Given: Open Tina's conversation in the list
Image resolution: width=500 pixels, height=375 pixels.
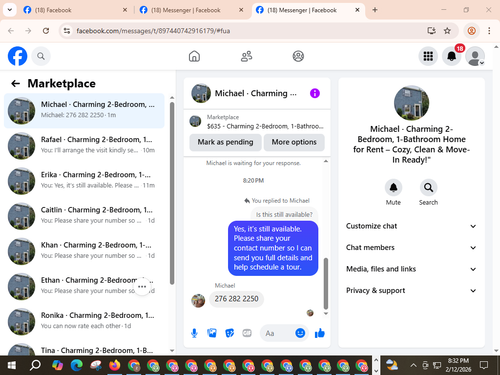Looking at the screenshot, I should pyautogui.click(x=84, y=349).
